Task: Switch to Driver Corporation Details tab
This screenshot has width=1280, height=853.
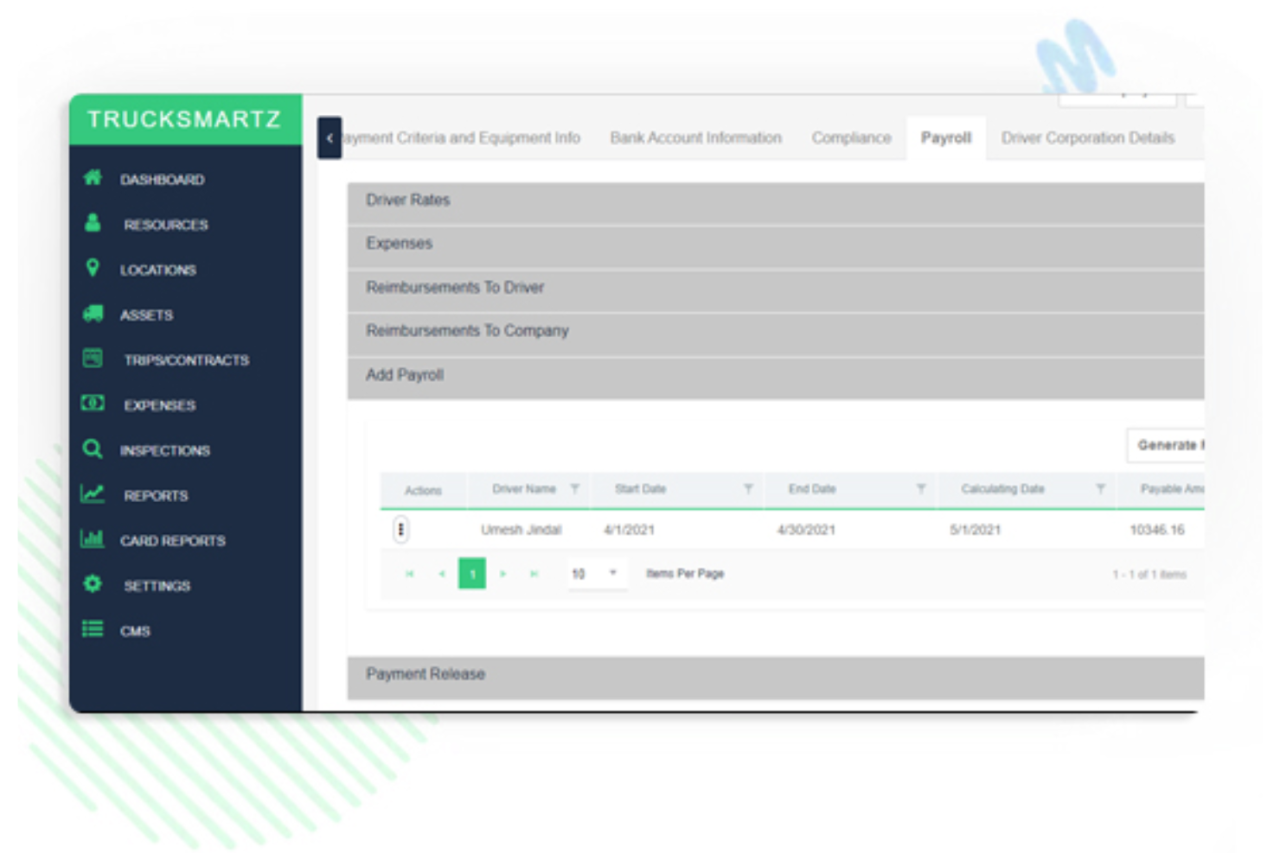Action: pyautogui.click(x=1088, y=138)
